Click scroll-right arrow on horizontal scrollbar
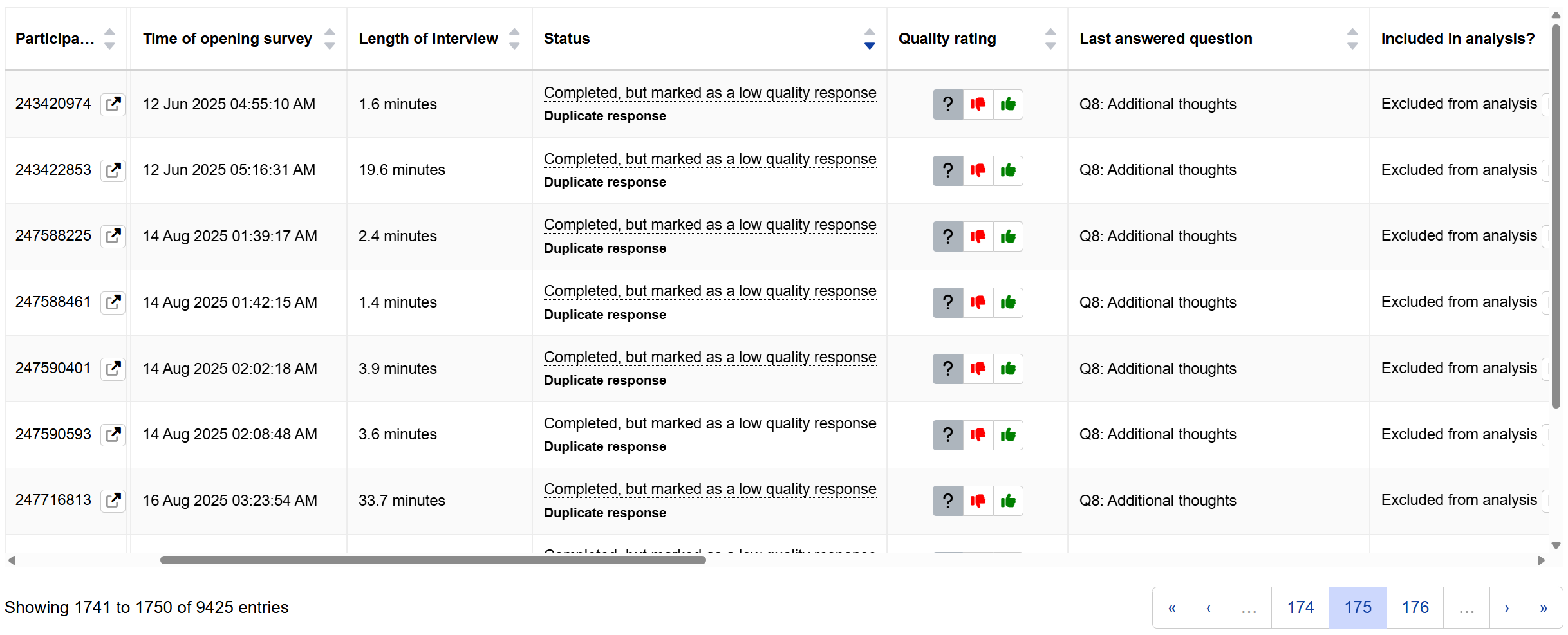 [1541, 560]
